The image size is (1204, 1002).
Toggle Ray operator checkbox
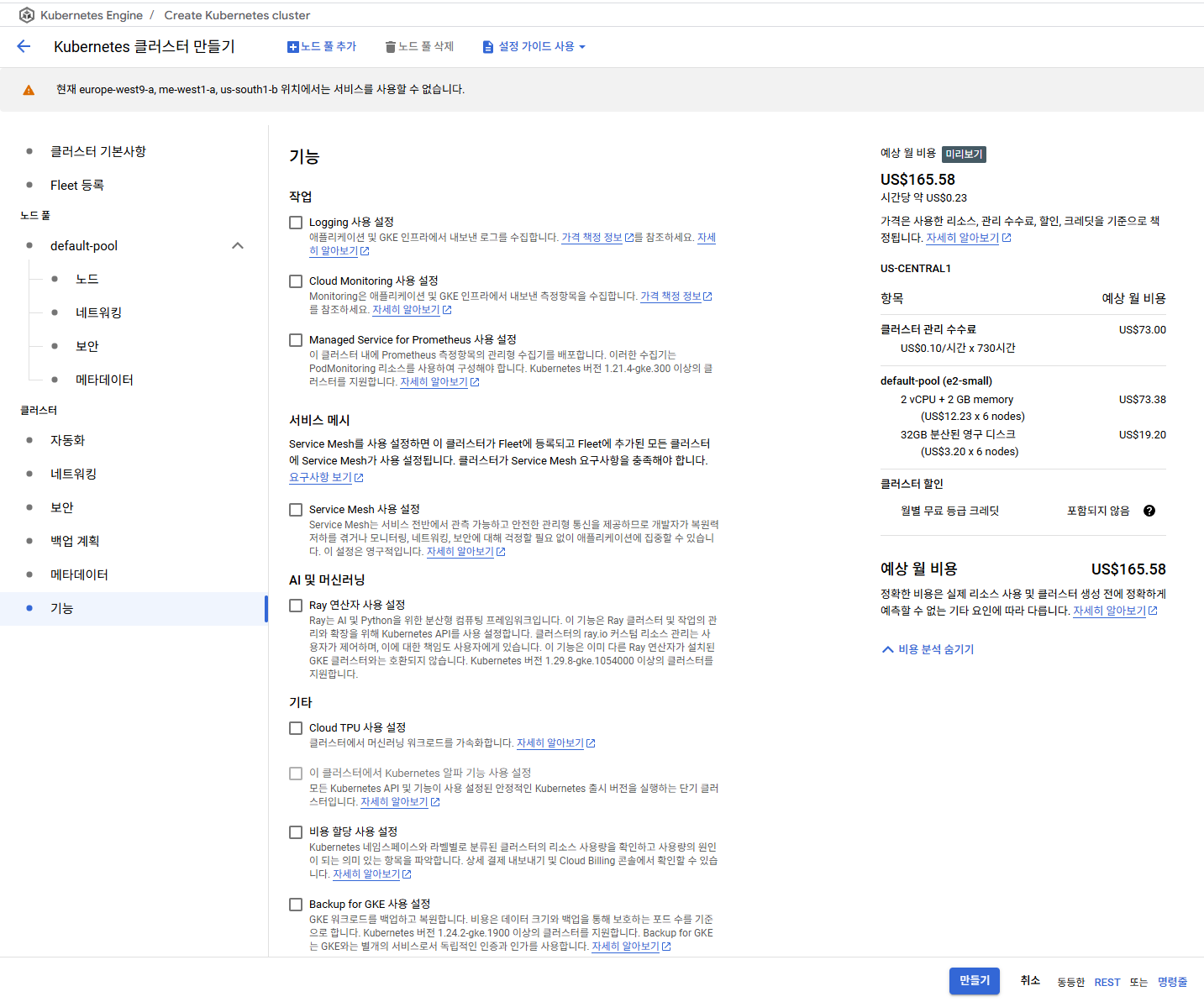coord(296,606)
